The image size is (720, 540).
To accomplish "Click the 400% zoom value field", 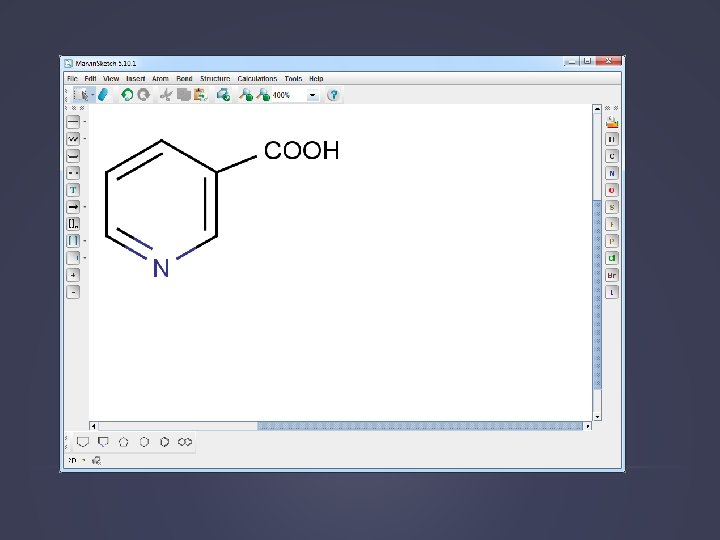I will click(x=288, y=95).
